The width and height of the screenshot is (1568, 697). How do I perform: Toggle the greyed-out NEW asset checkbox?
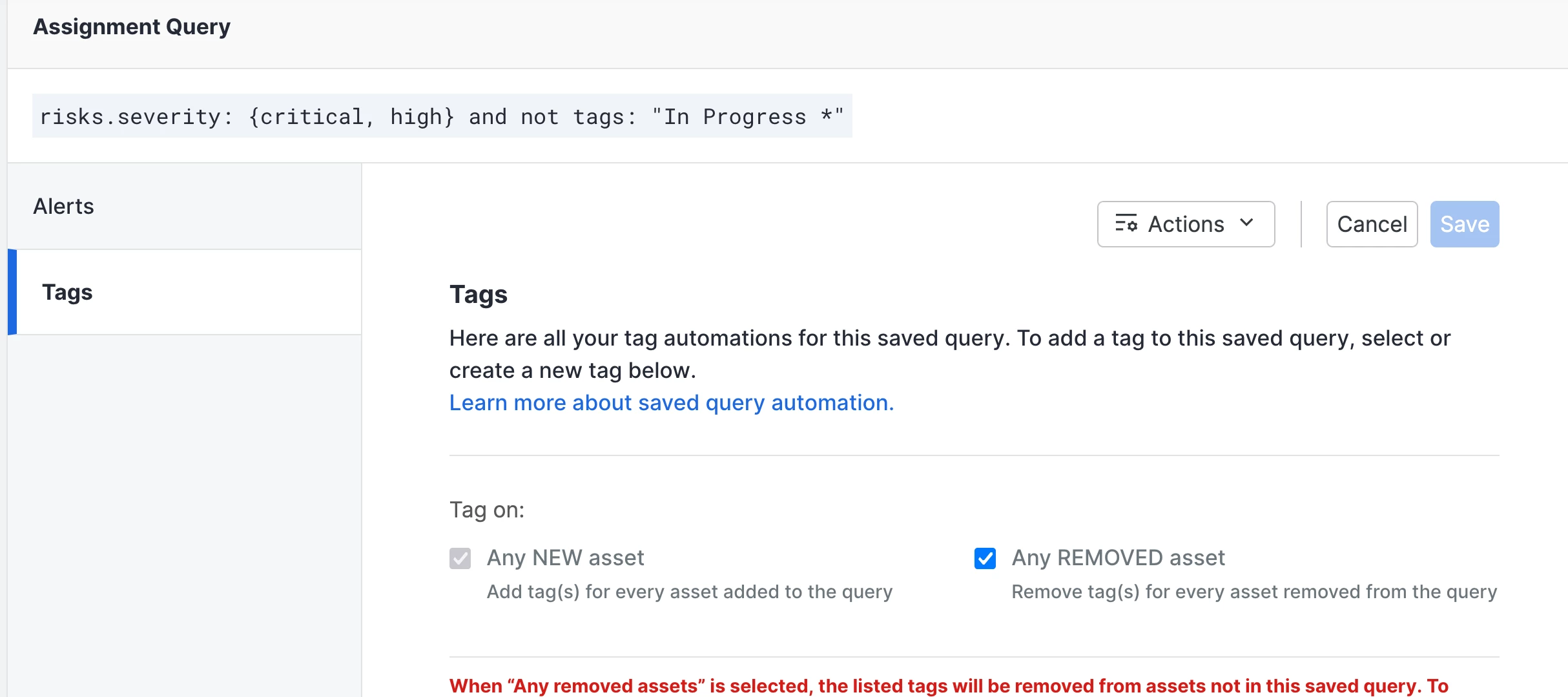[460, 558]
